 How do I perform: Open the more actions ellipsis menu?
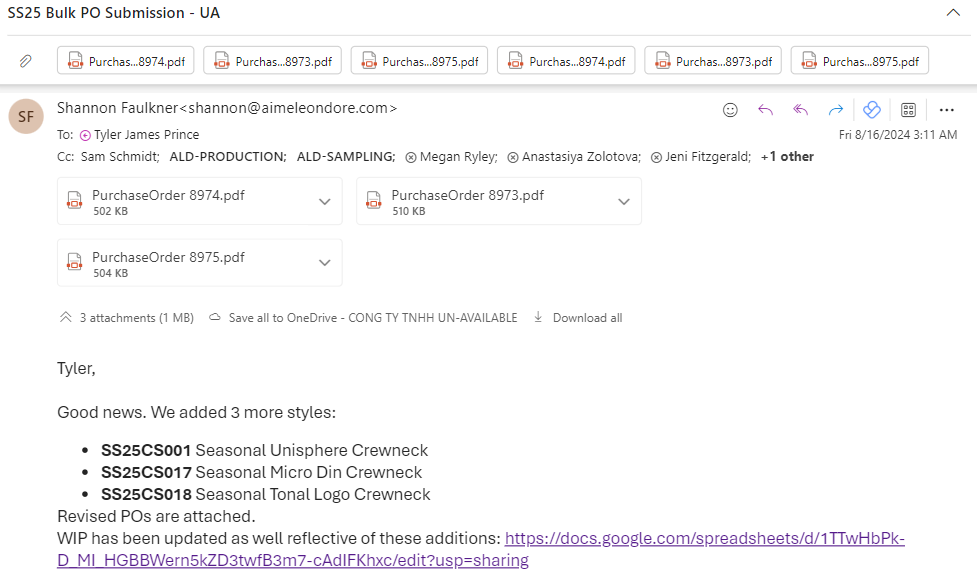coord(946,110)
